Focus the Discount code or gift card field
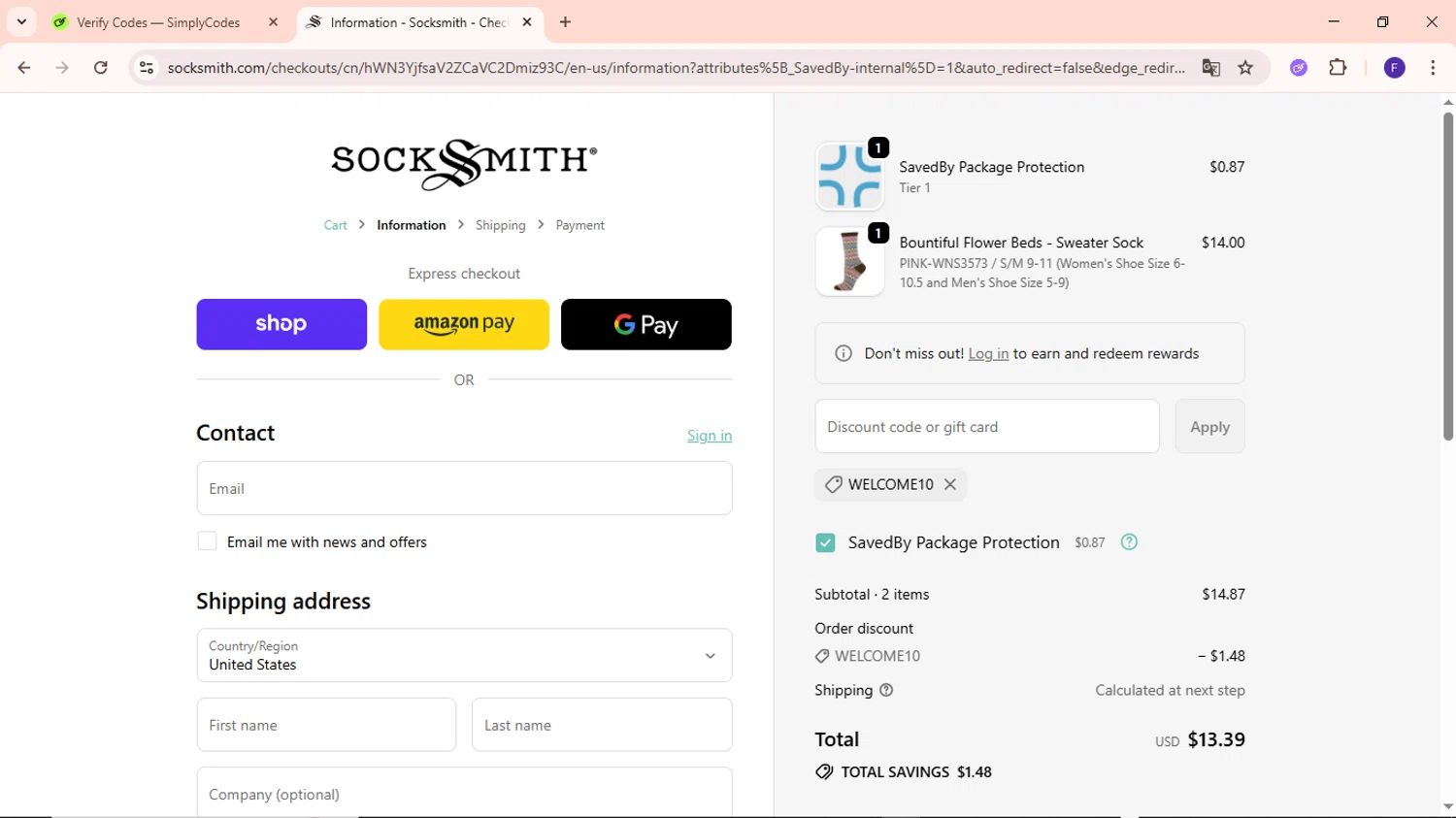 click(x=987, y=426)
